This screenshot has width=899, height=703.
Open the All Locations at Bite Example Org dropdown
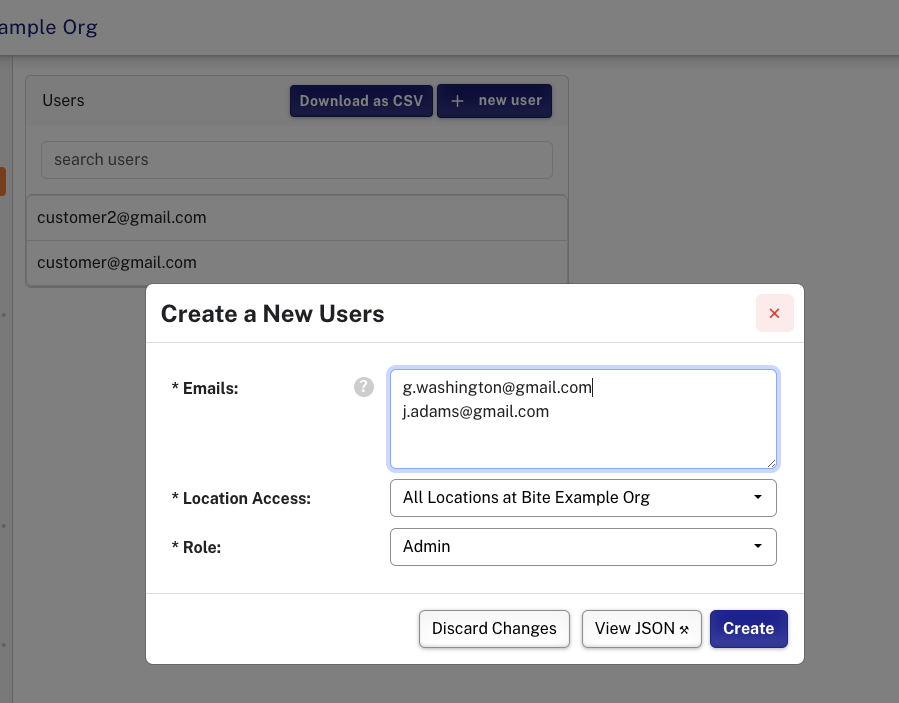(x=583, y=498)
